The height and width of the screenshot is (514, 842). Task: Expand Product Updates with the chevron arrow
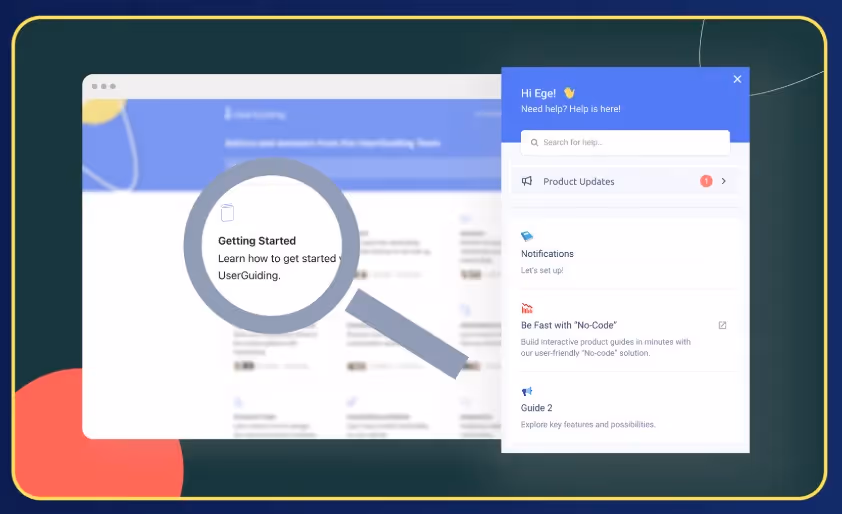tap(724, 181)
